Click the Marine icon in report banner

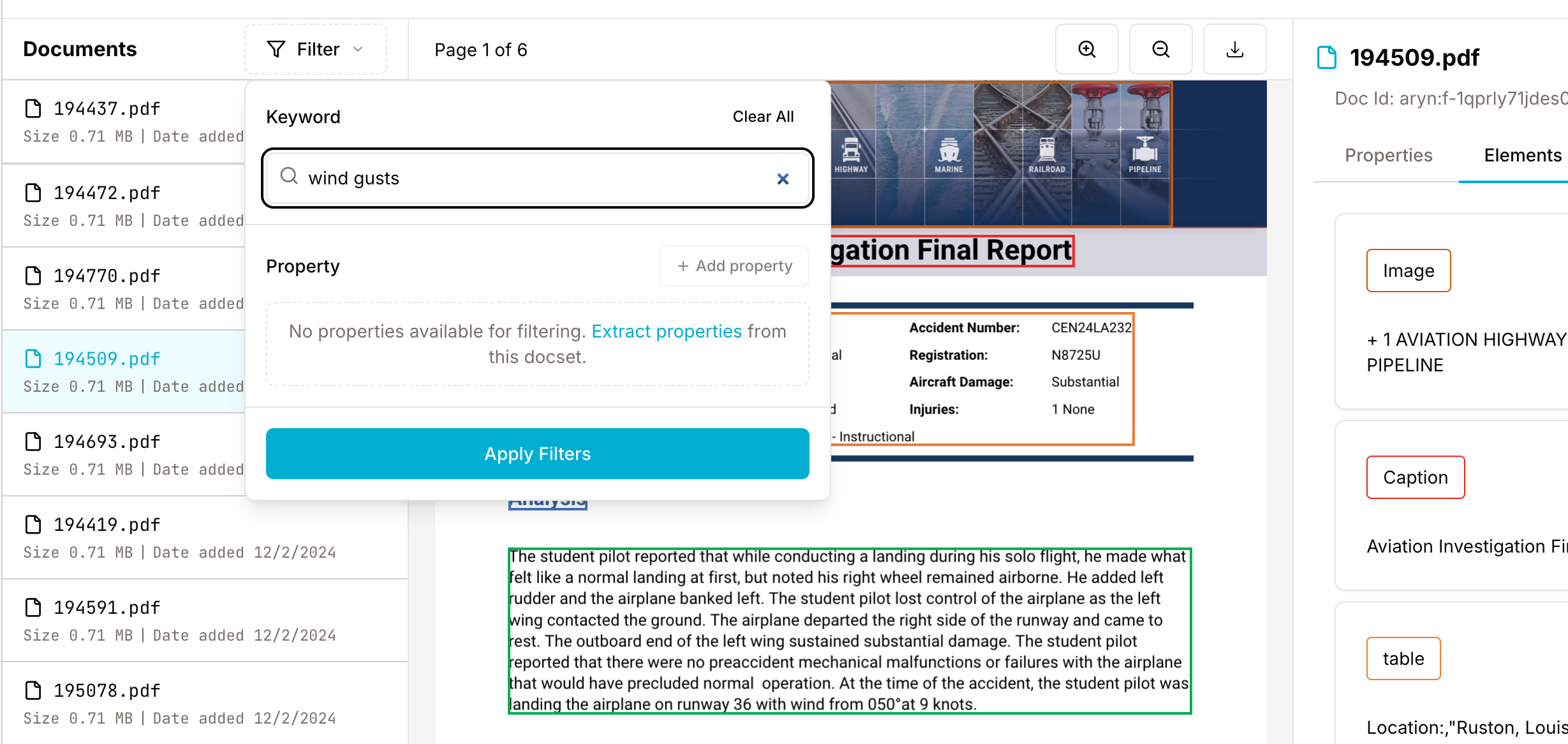(x=949, y=155)
